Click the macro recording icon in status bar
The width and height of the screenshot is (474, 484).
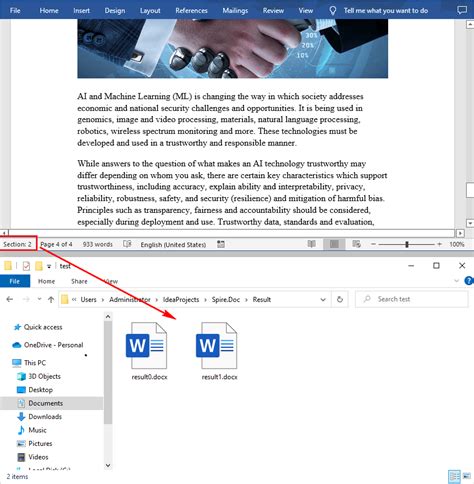221,244
